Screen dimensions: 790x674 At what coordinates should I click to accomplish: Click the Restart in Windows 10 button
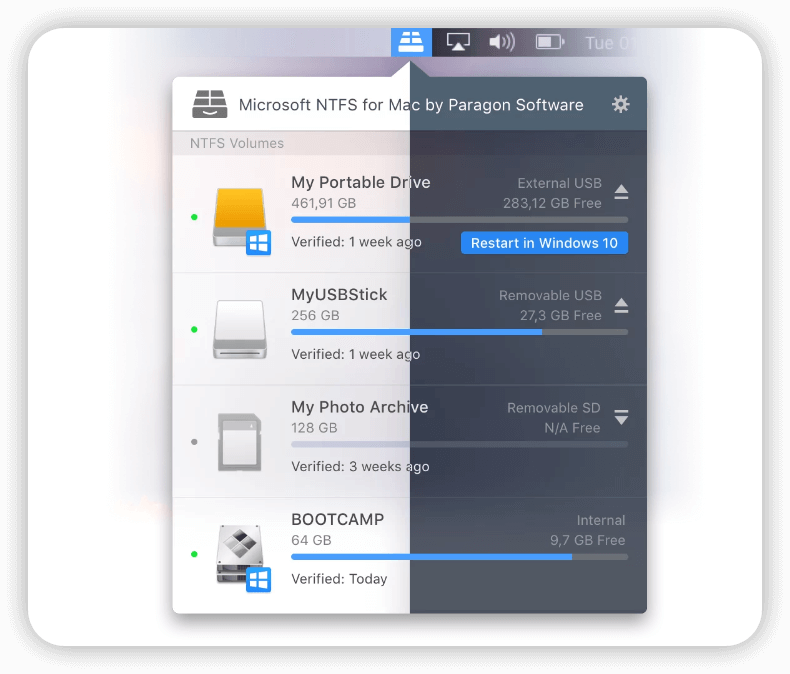tap(544, 243)
